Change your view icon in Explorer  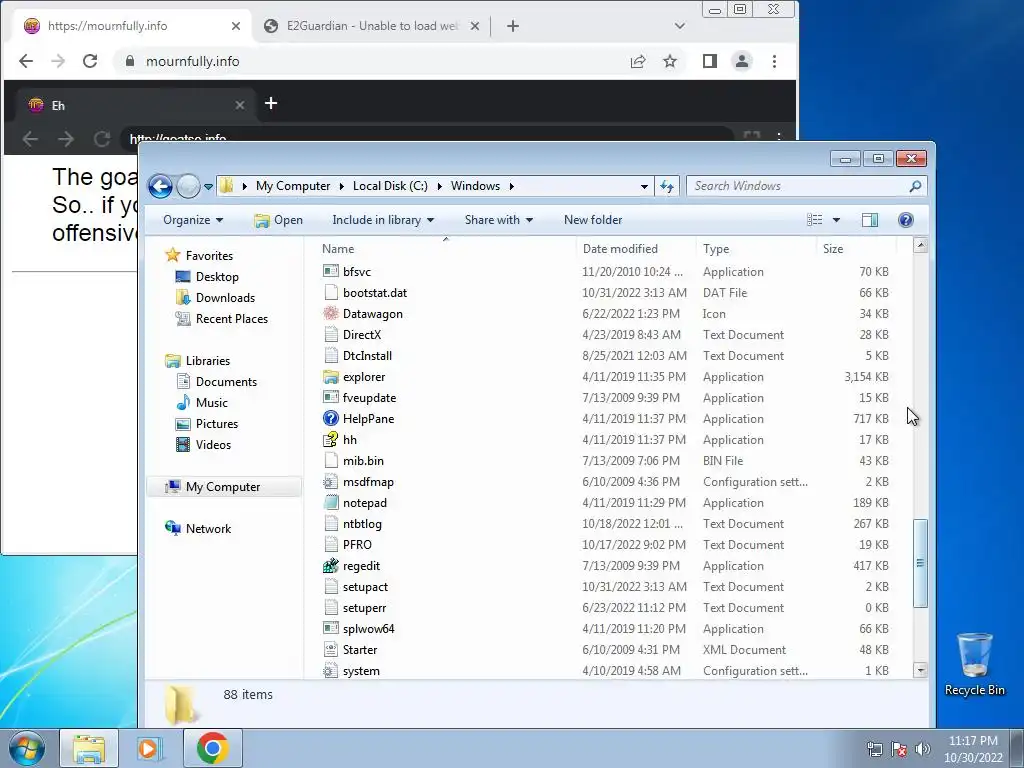(x=814, y=220)
